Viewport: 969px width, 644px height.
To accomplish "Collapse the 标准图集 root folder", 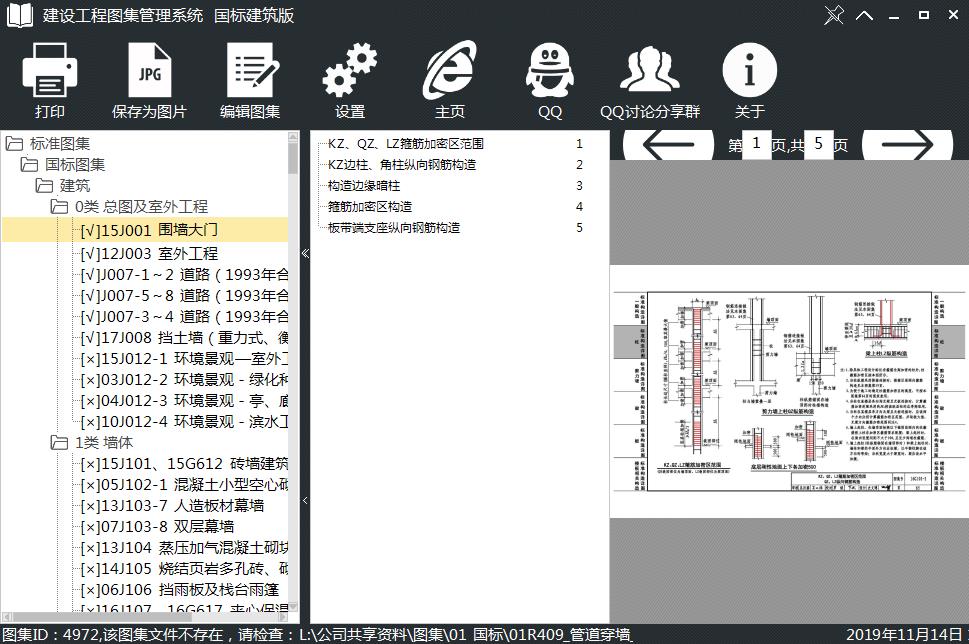I will [14, 144].
